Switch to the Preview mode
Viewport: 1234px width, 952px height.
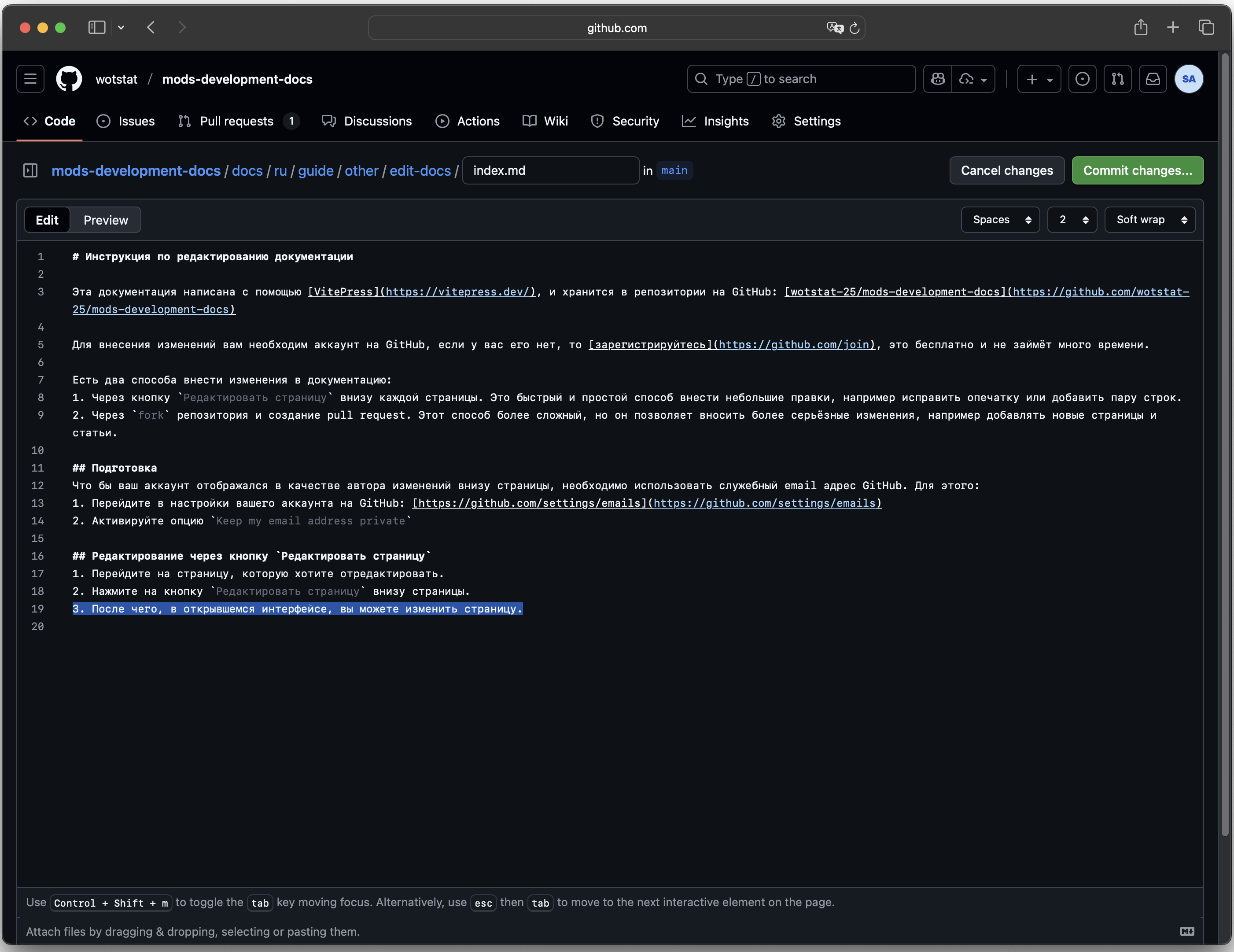[106, 220]
